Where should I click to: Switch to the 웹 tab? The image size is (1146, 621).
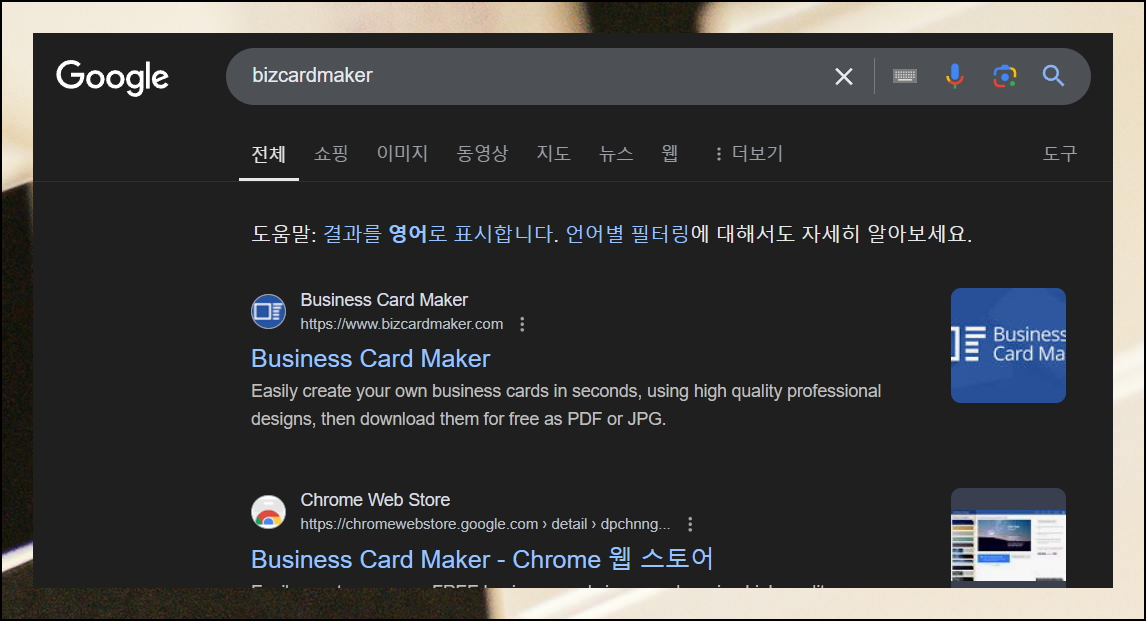click(x=669, y=153)
